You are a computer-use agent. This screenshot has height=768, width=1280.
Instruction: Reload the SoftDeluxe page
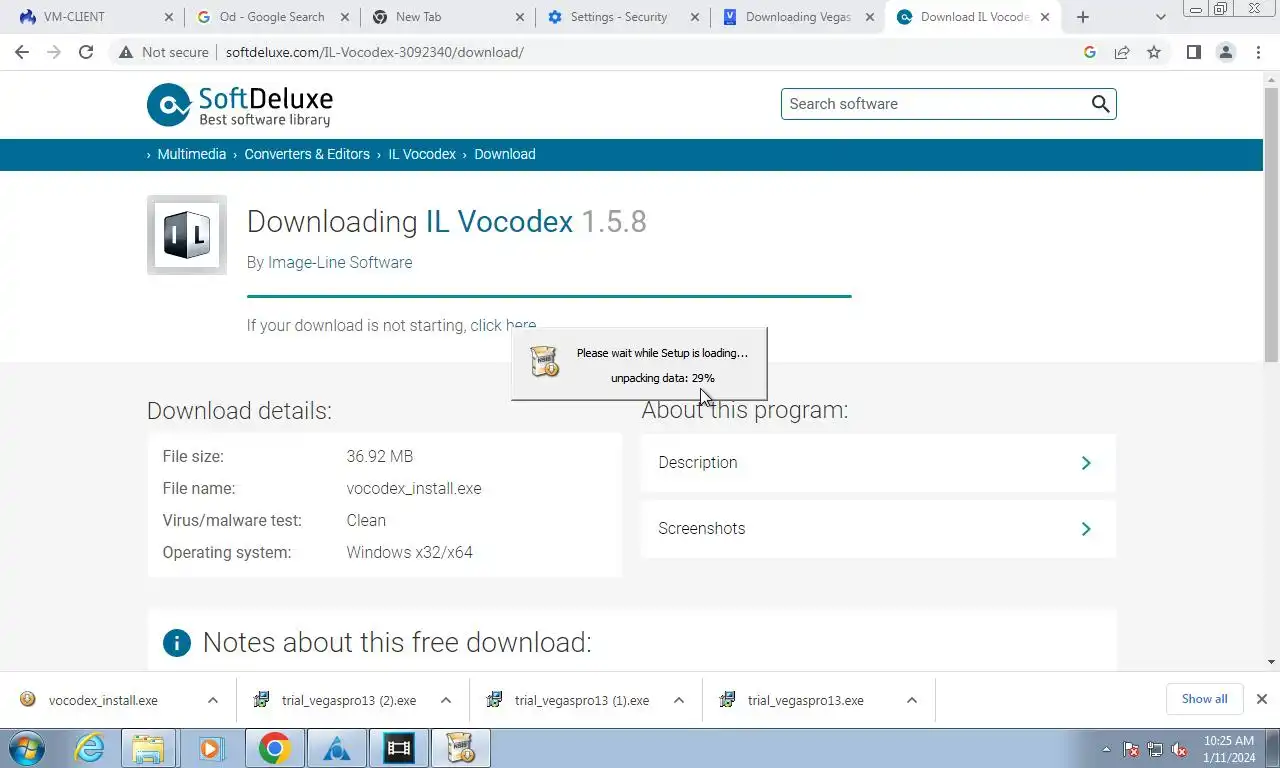point(86,52)
